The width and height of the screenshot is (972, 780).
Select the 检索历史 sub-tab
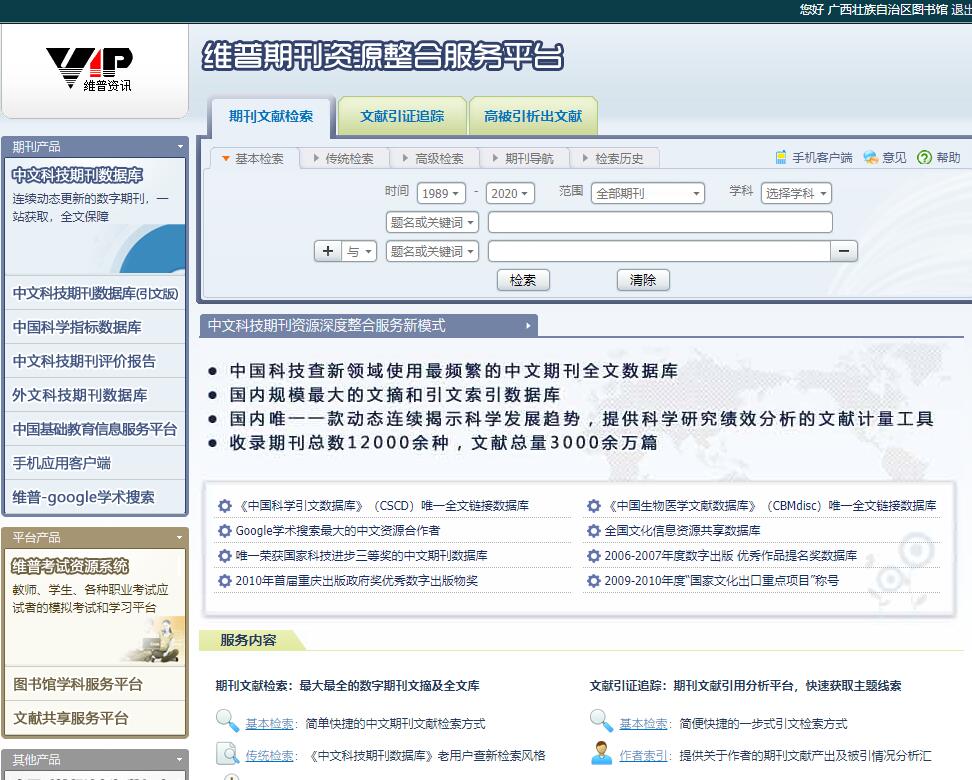[614, 159]
